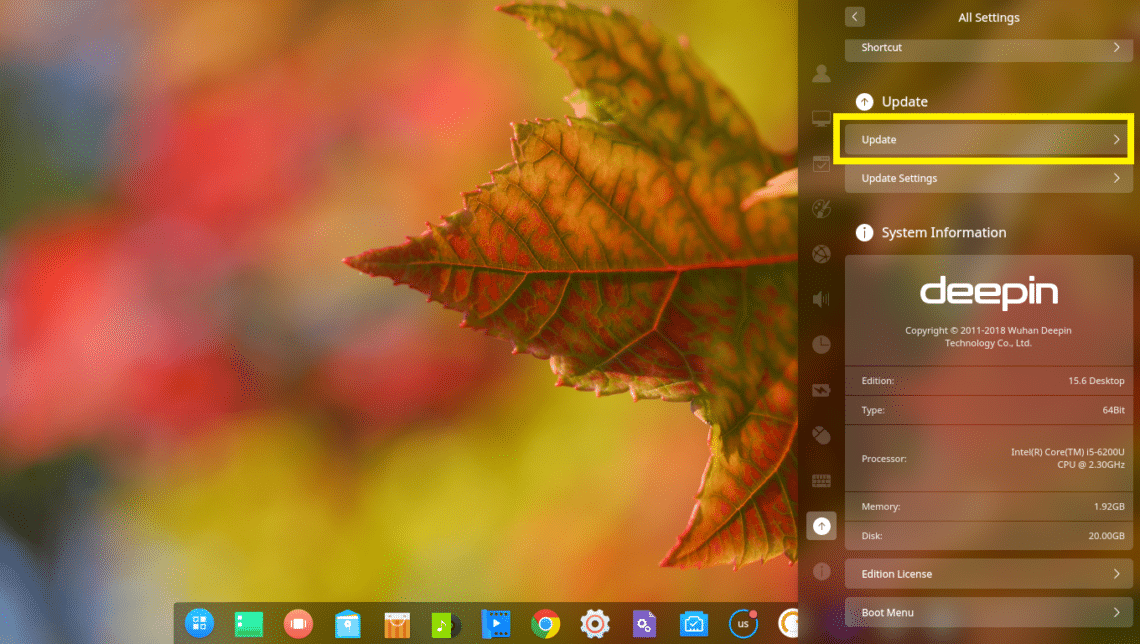The height and width of the screenshot is (644, 1140).
Task: Click the chevron on Edition License row
Action: click(x=1117, y=574)
